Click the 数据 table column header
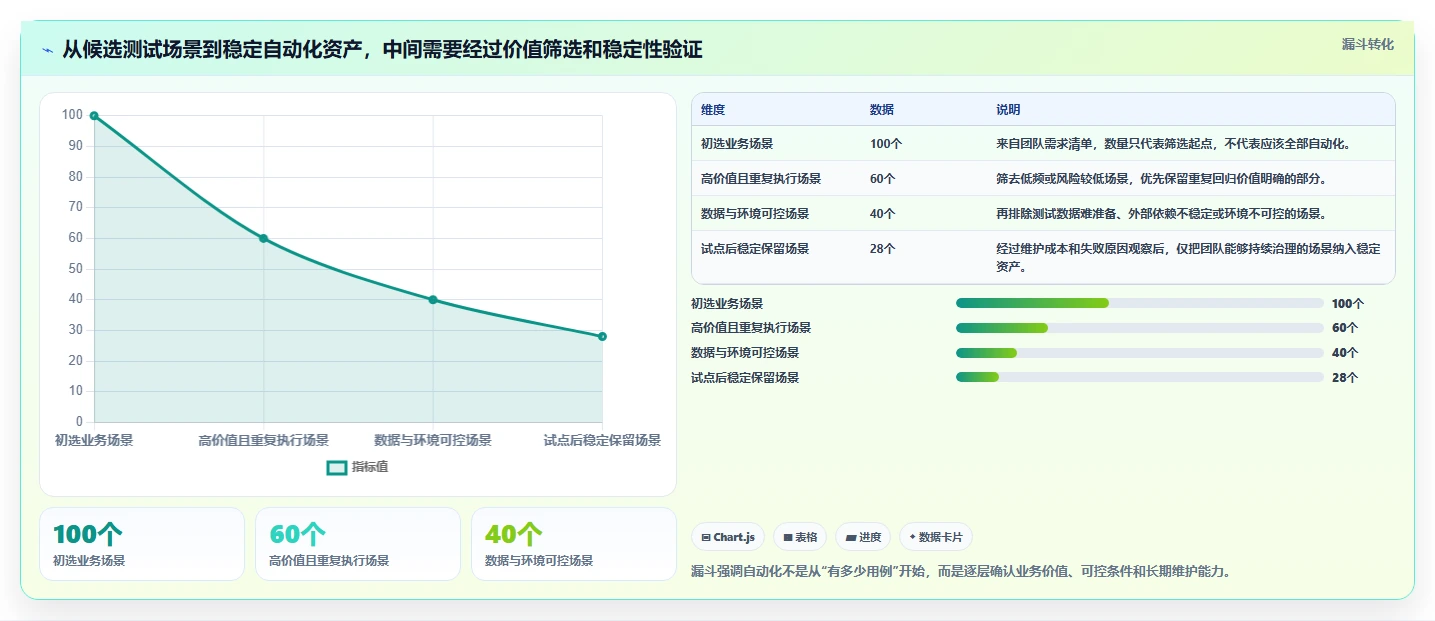This screenshot has height=621, width=1435. coord(882,110)
